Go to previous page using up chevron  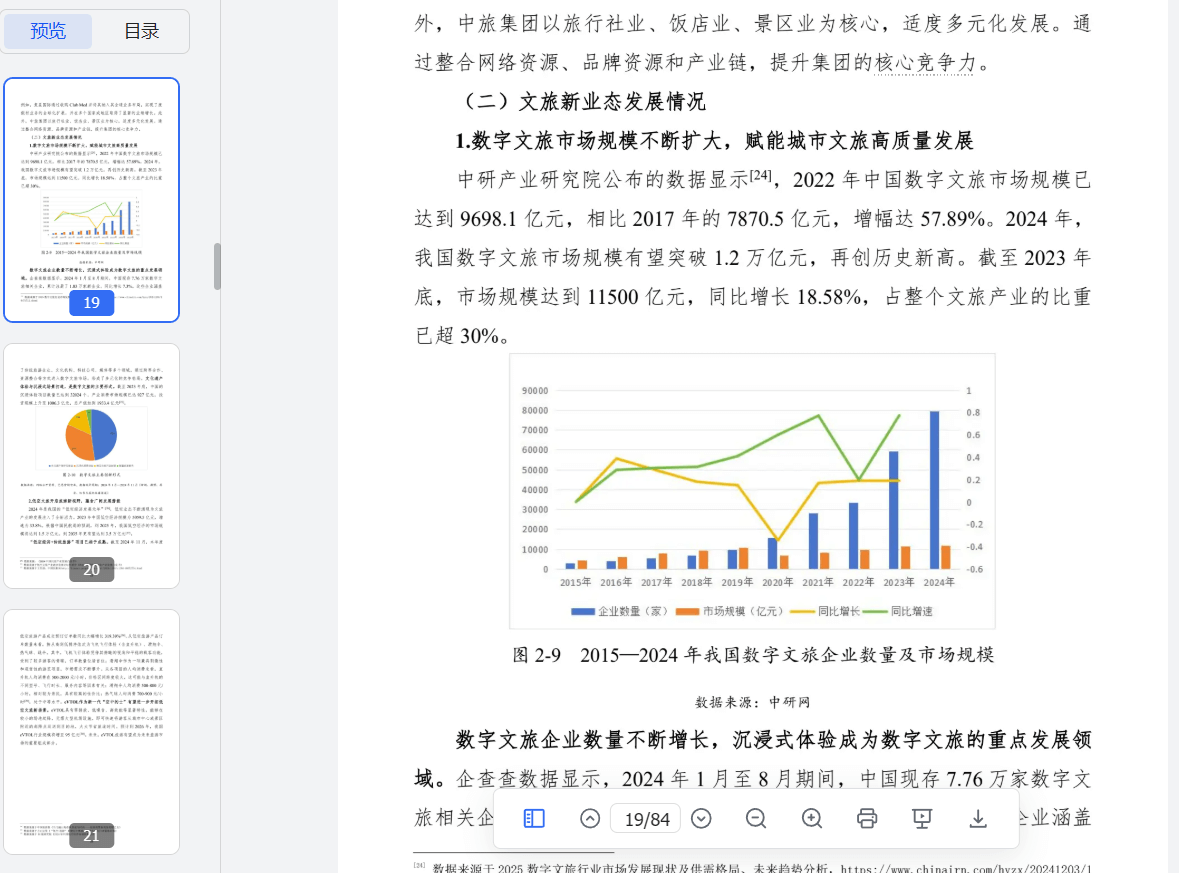pyautogui.click(x=590, y=819)
